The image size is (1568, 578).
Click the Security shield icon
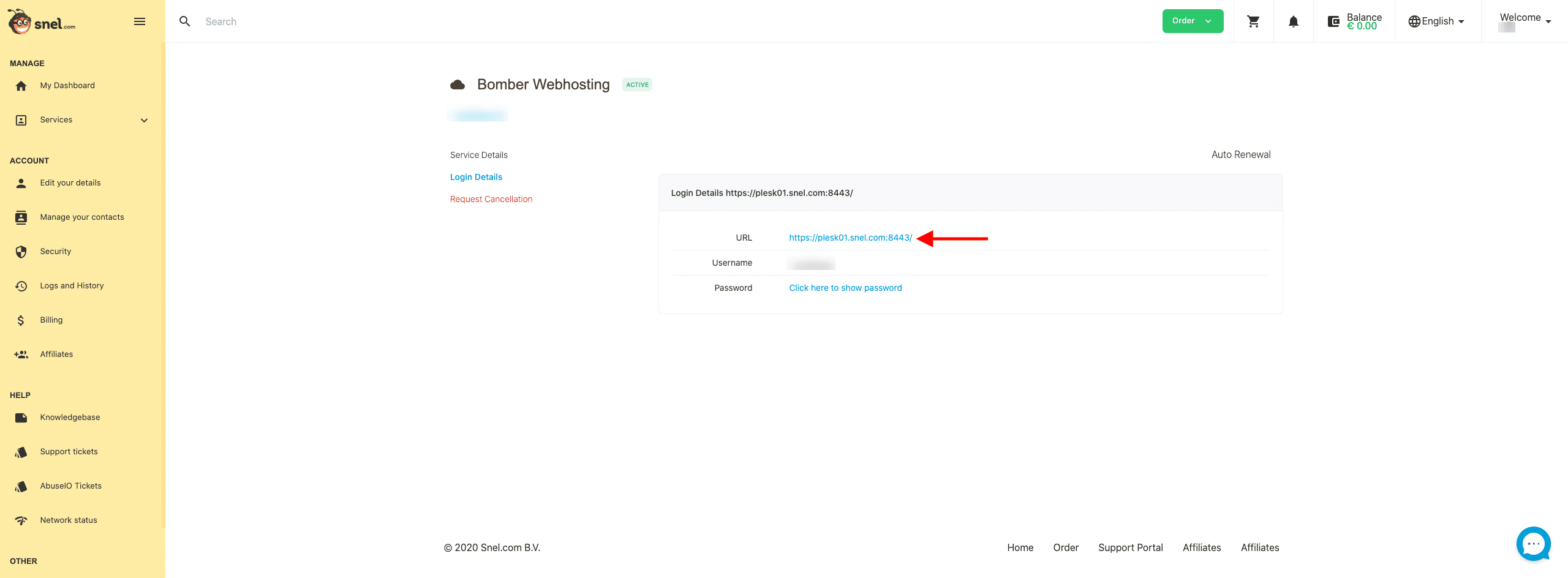21,252
